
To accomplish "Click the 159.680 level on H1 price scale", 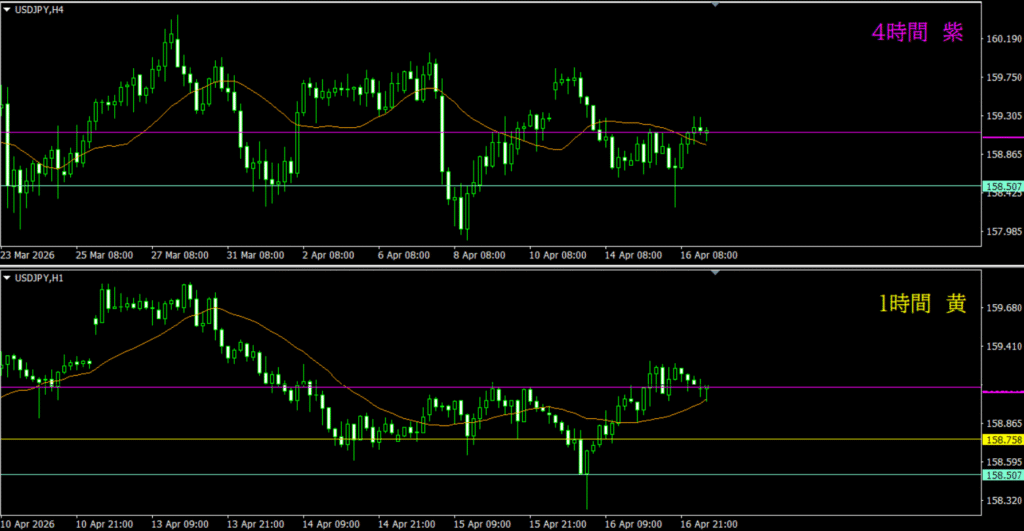I will point(1002,309).
